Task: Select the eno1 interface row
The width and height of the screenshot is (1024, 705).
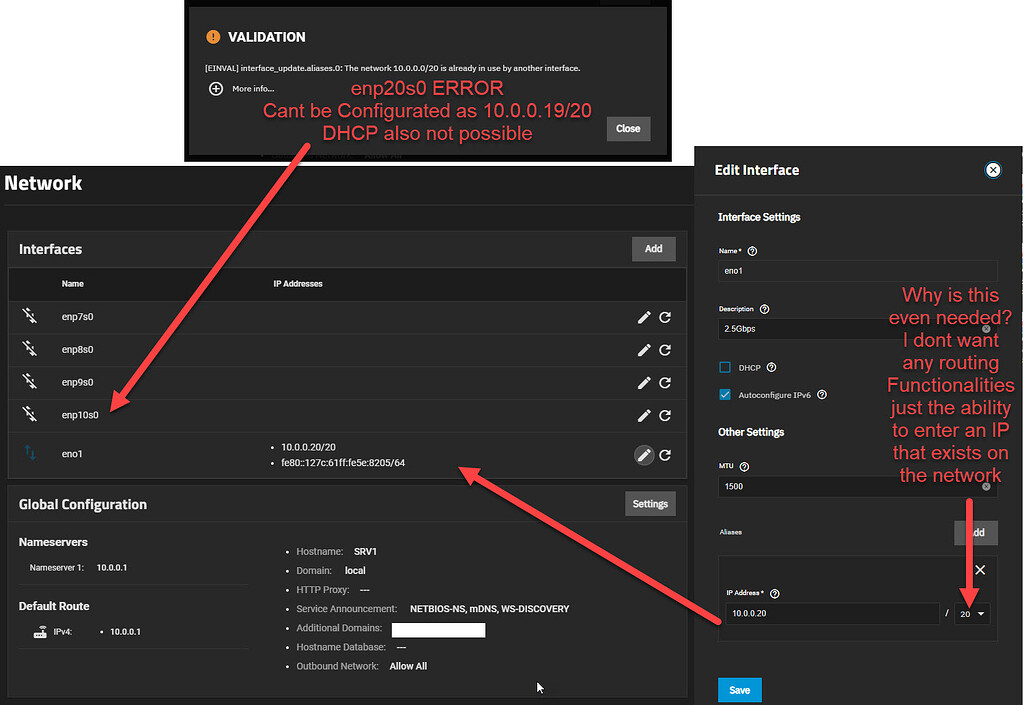Action: coord(347,455)
